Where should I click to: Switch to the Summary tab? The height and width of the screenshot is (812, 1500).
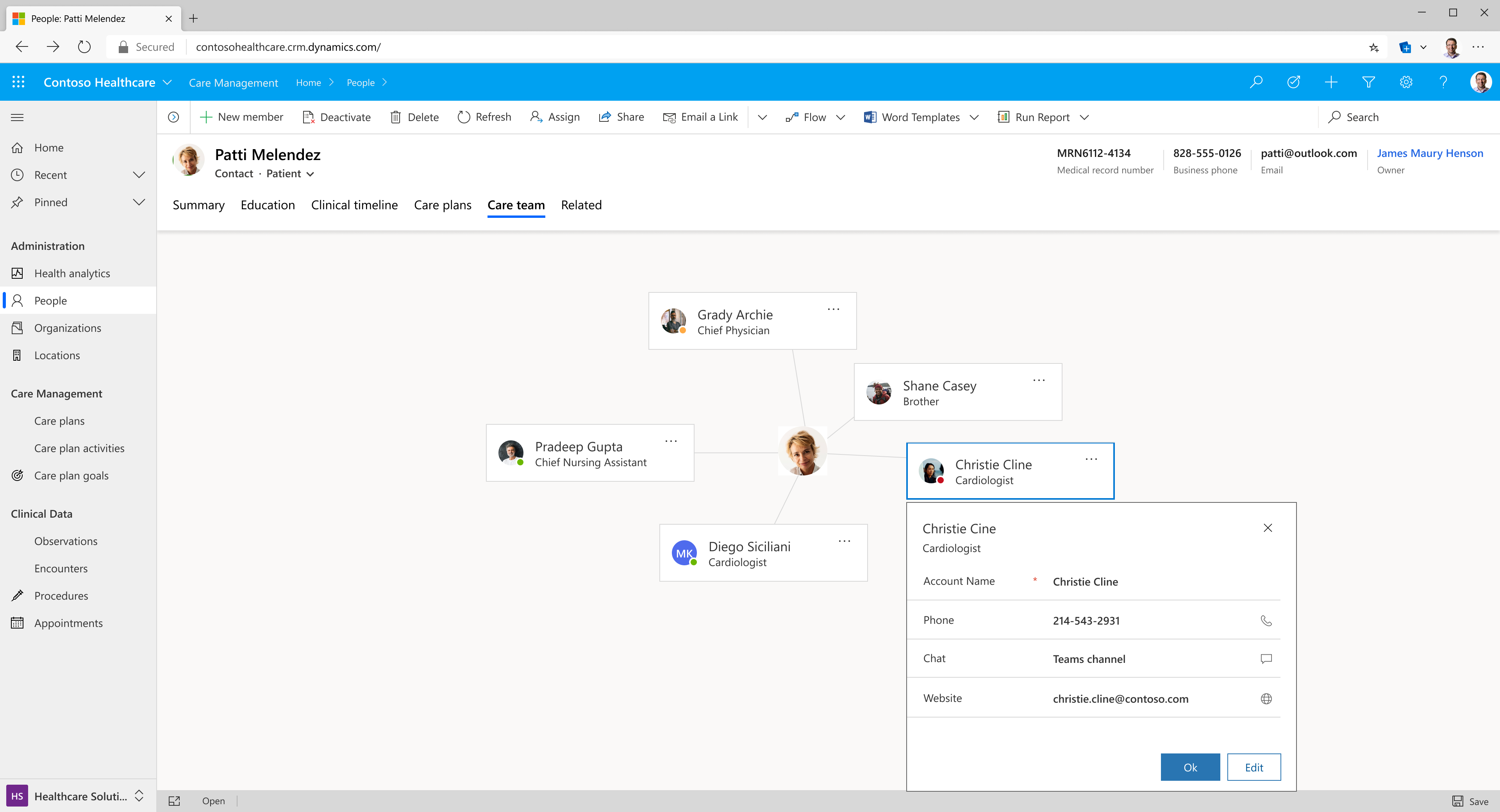(198, 205)
